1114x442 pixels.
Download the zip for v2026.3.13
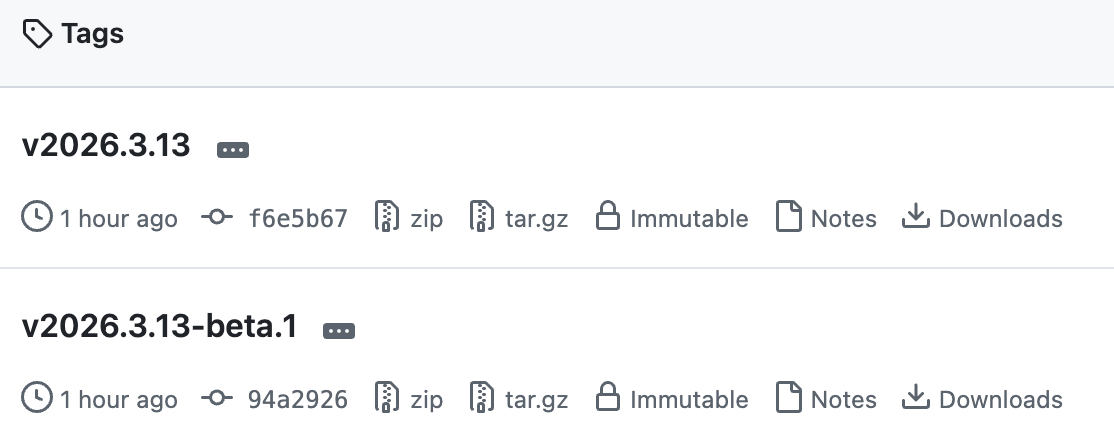tap(425, 218)
